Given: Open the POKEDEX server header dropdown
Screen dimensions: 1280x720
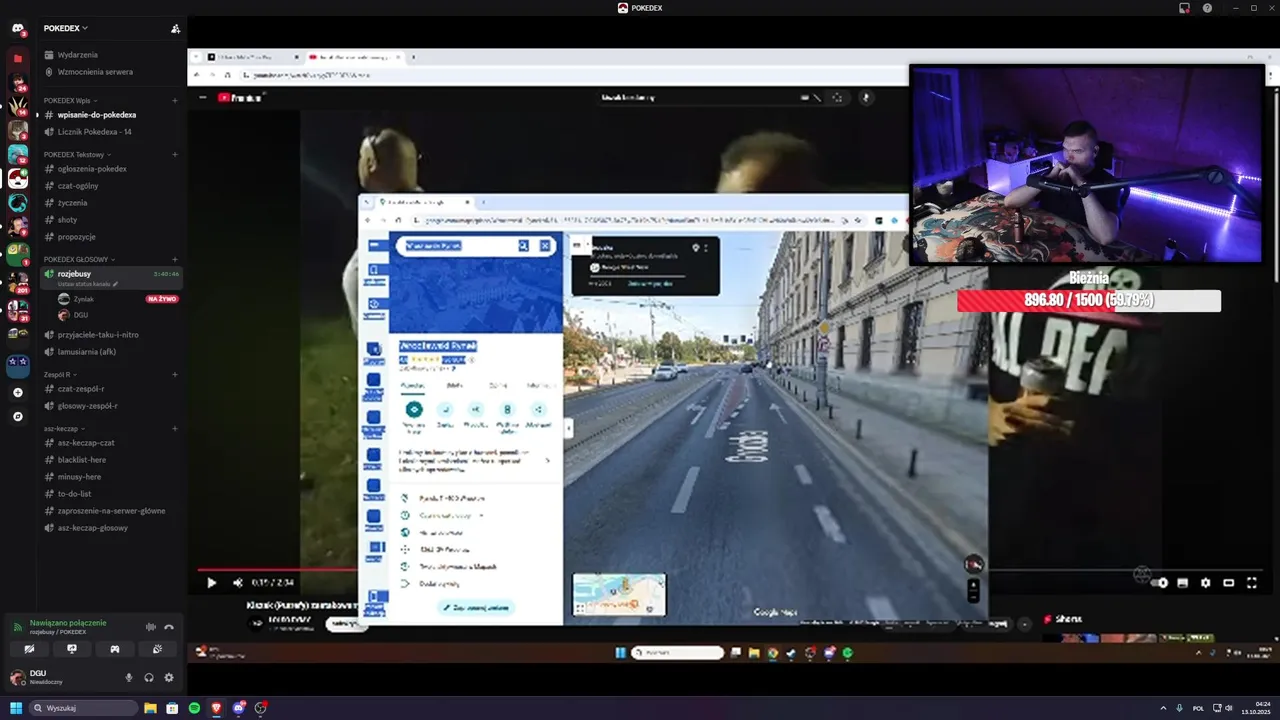Looking at the screenshot, I should [x=66, y=28].
